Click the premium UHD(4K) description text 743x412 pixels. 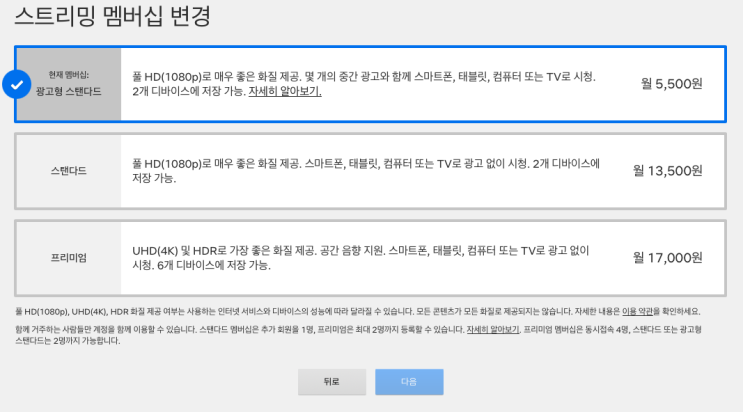[x=361, y=258]
